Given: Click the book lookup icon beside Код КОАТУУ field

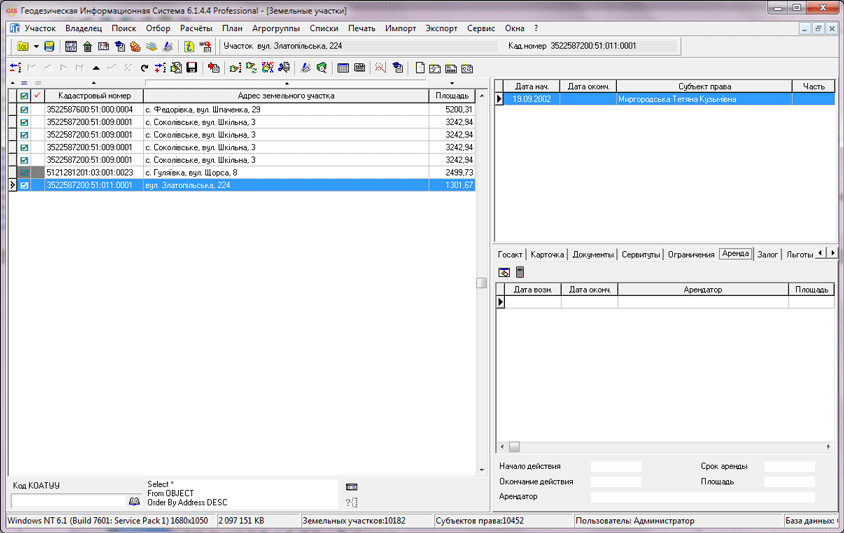Looking at the screenshot, I should 134,501.
